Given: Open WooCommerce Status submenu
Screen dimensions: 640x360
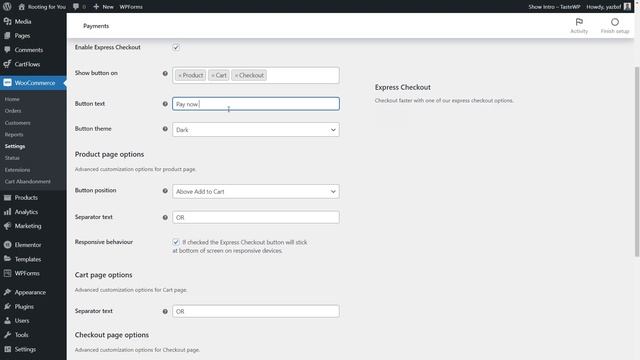Looking at the screenshot, I should (x=12, y=158).
